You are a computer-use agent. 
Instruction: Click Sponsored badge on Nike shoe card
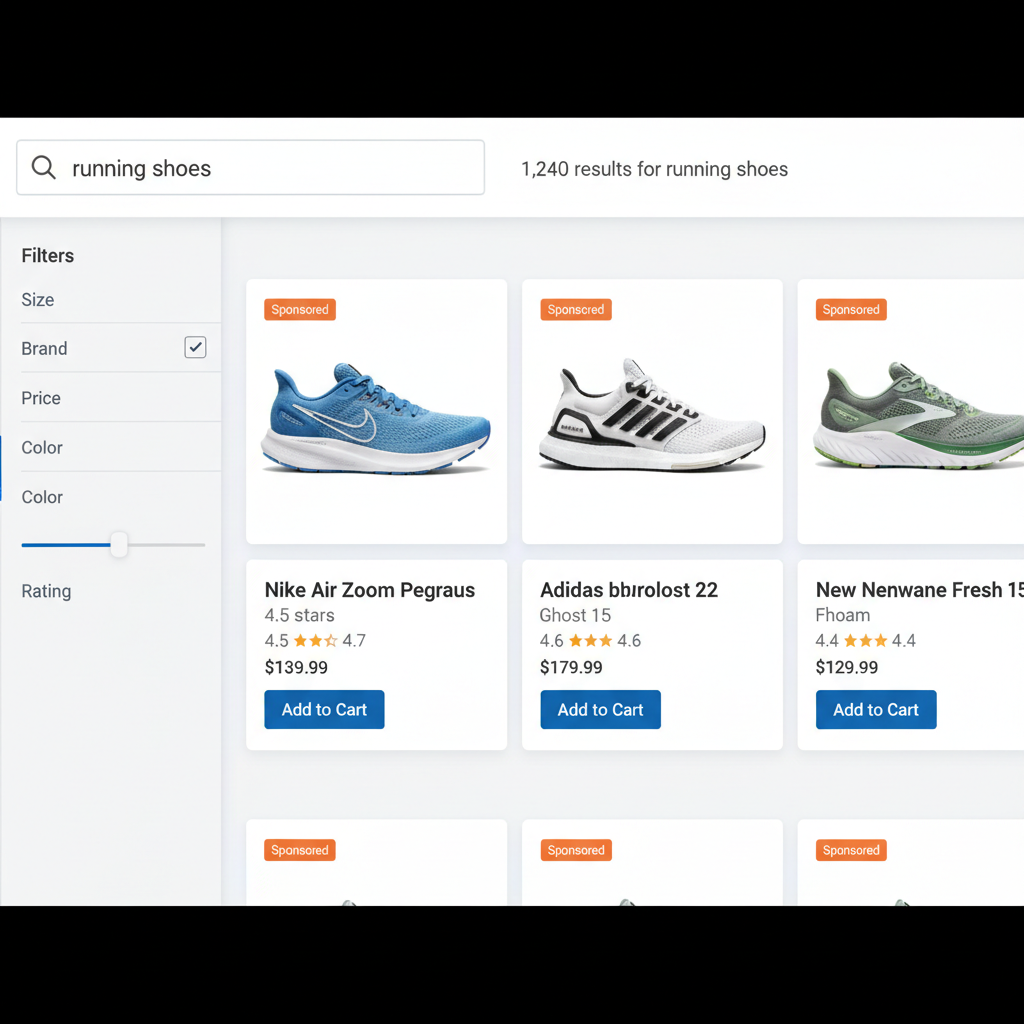(x=300, y=310)
